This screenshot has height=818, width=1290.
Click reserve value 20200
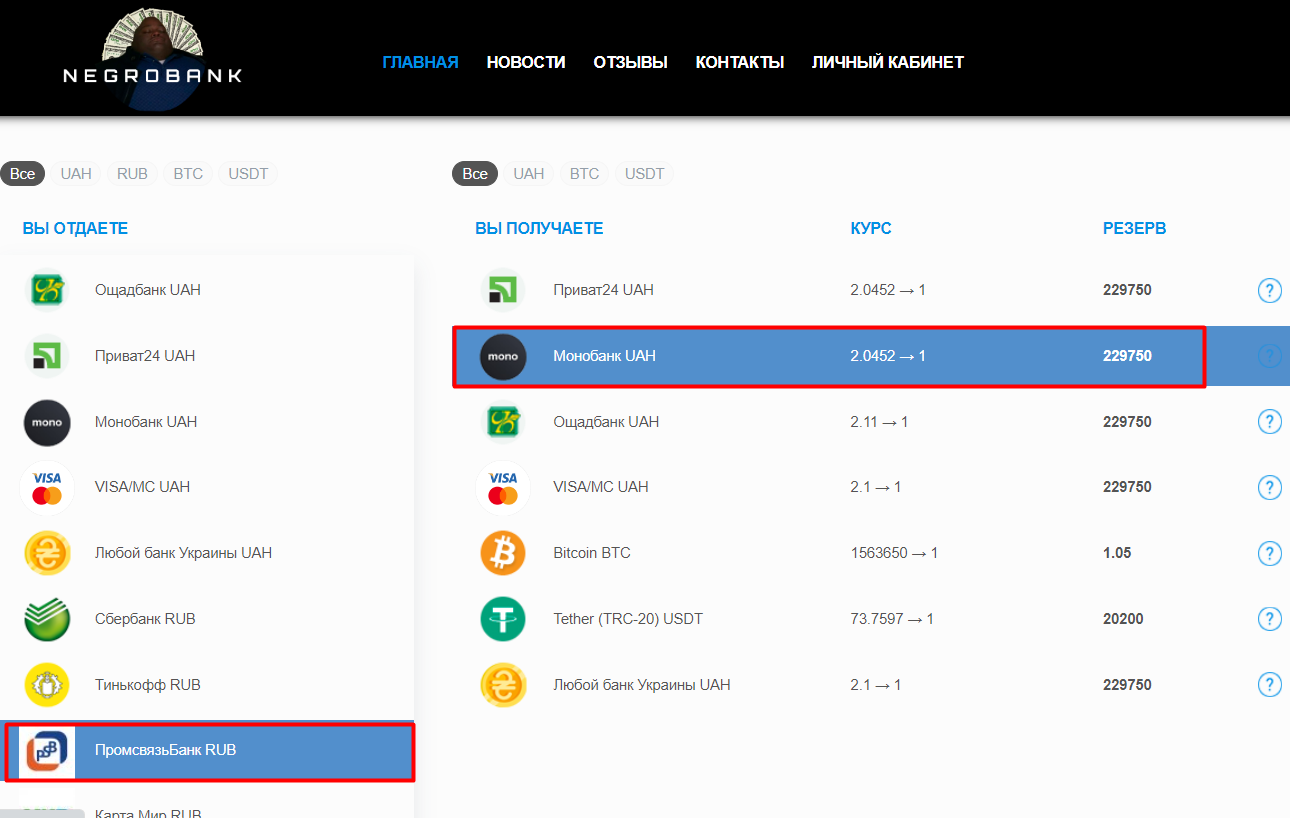(x=1123, y=619)
